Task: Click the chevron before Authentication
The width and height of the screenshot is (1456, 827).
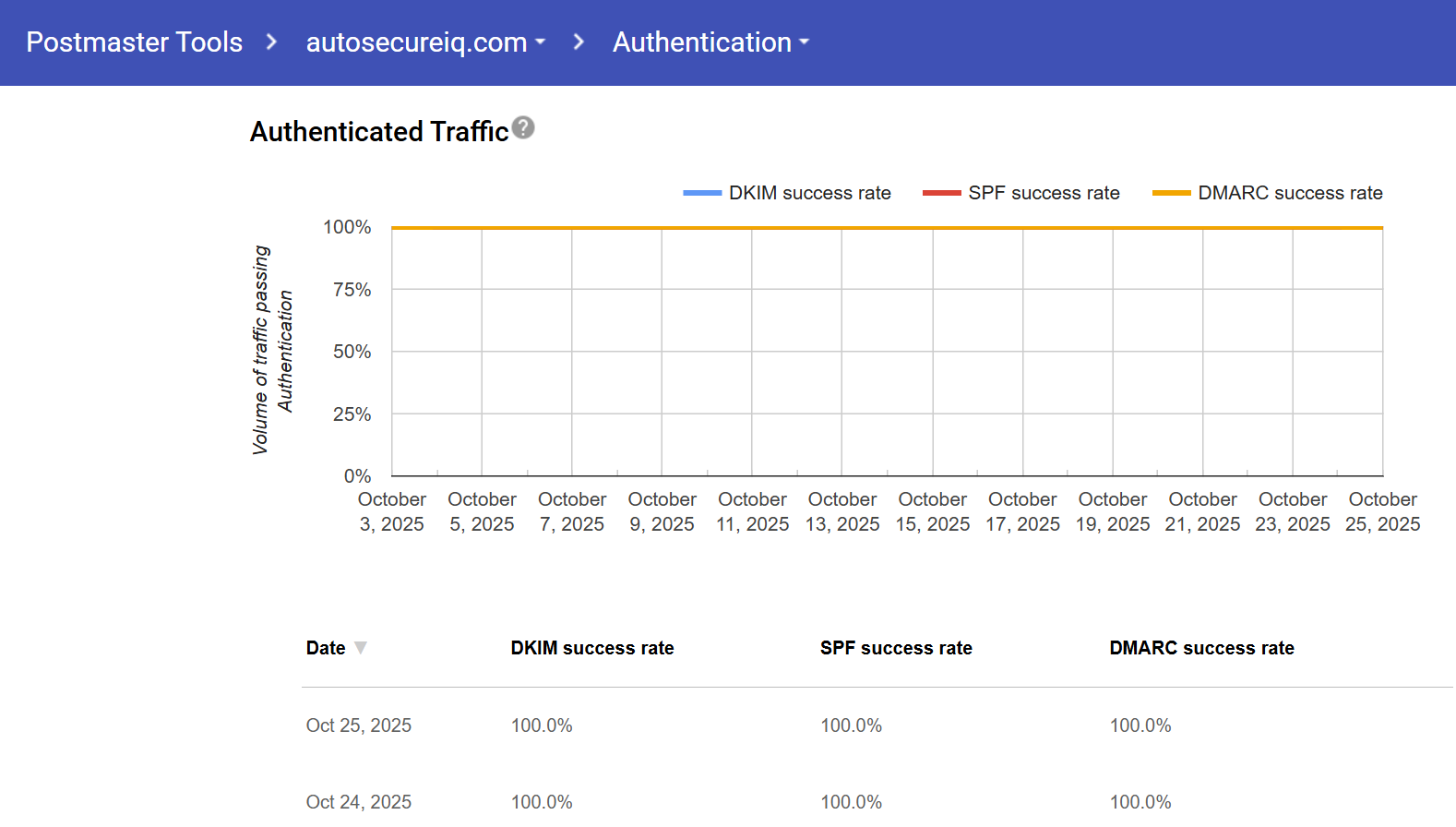Action: point(579,42)
